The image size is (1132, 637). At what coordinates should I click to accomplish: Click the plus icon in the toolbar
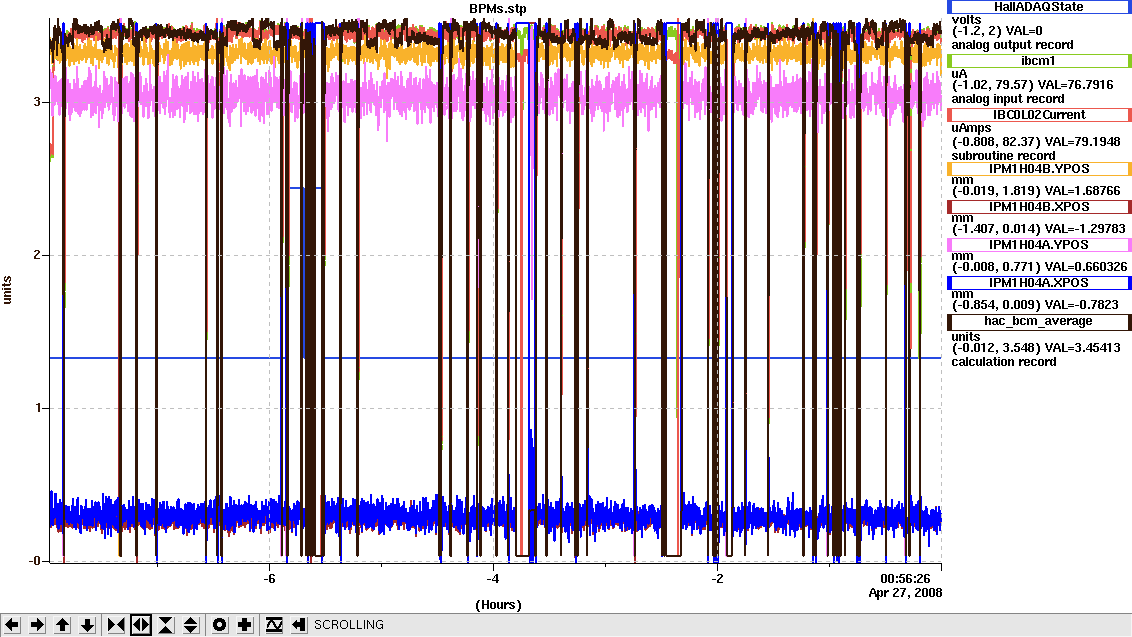click(x=245, y=625)
